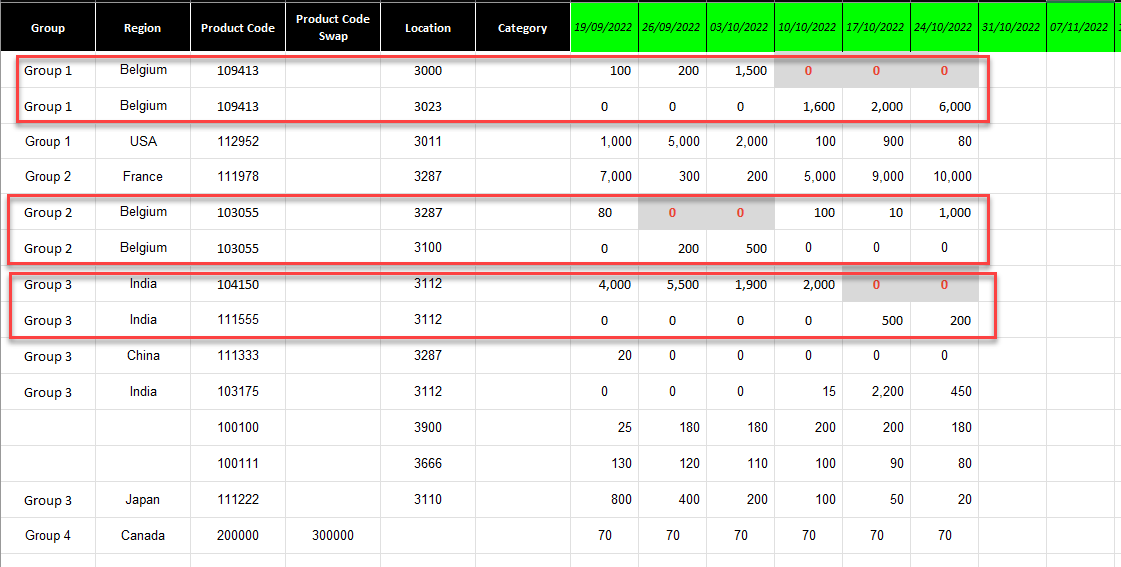Select the cell with value 1,500
The height and width of the screenshot is (567, 1121).
coord(740,70)
